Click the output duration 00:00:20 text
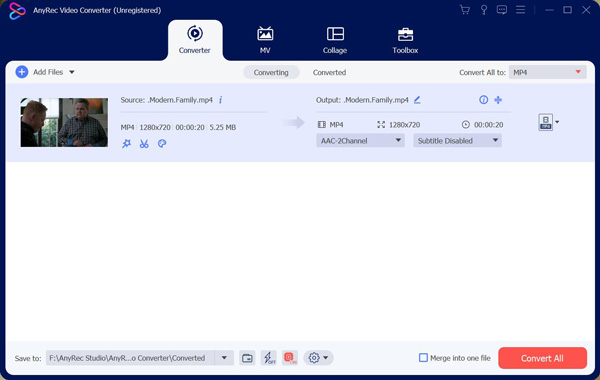600x380 pixels. [x=489, y=125]
